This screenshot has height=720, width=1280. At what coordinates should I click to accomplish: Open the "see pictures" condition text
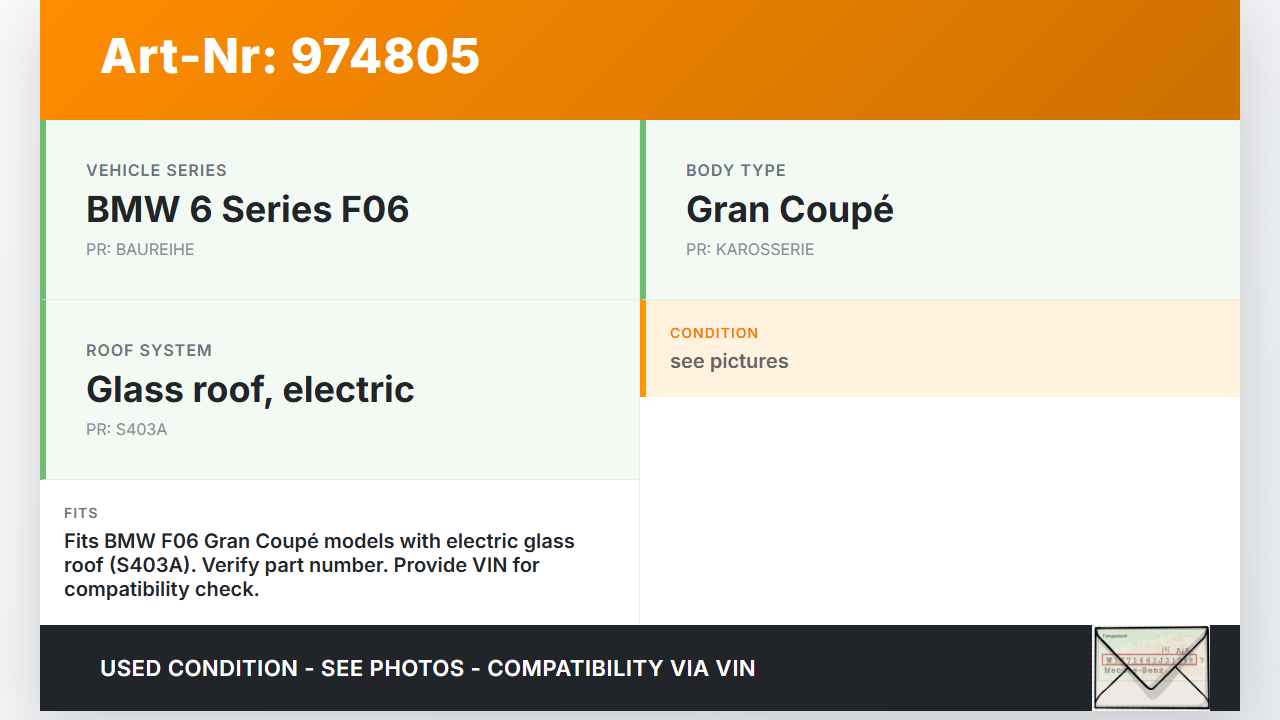pos(729,361)
